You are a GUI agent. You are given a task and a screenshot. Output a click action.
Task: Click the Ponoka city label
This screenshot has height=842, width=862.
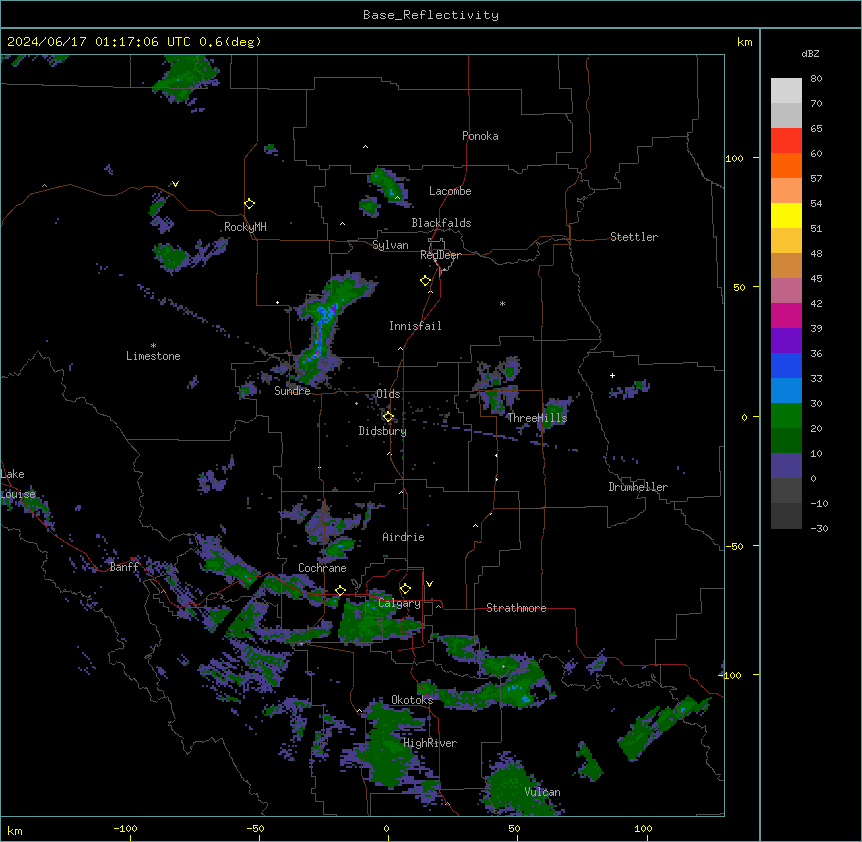tap(480, 136)
